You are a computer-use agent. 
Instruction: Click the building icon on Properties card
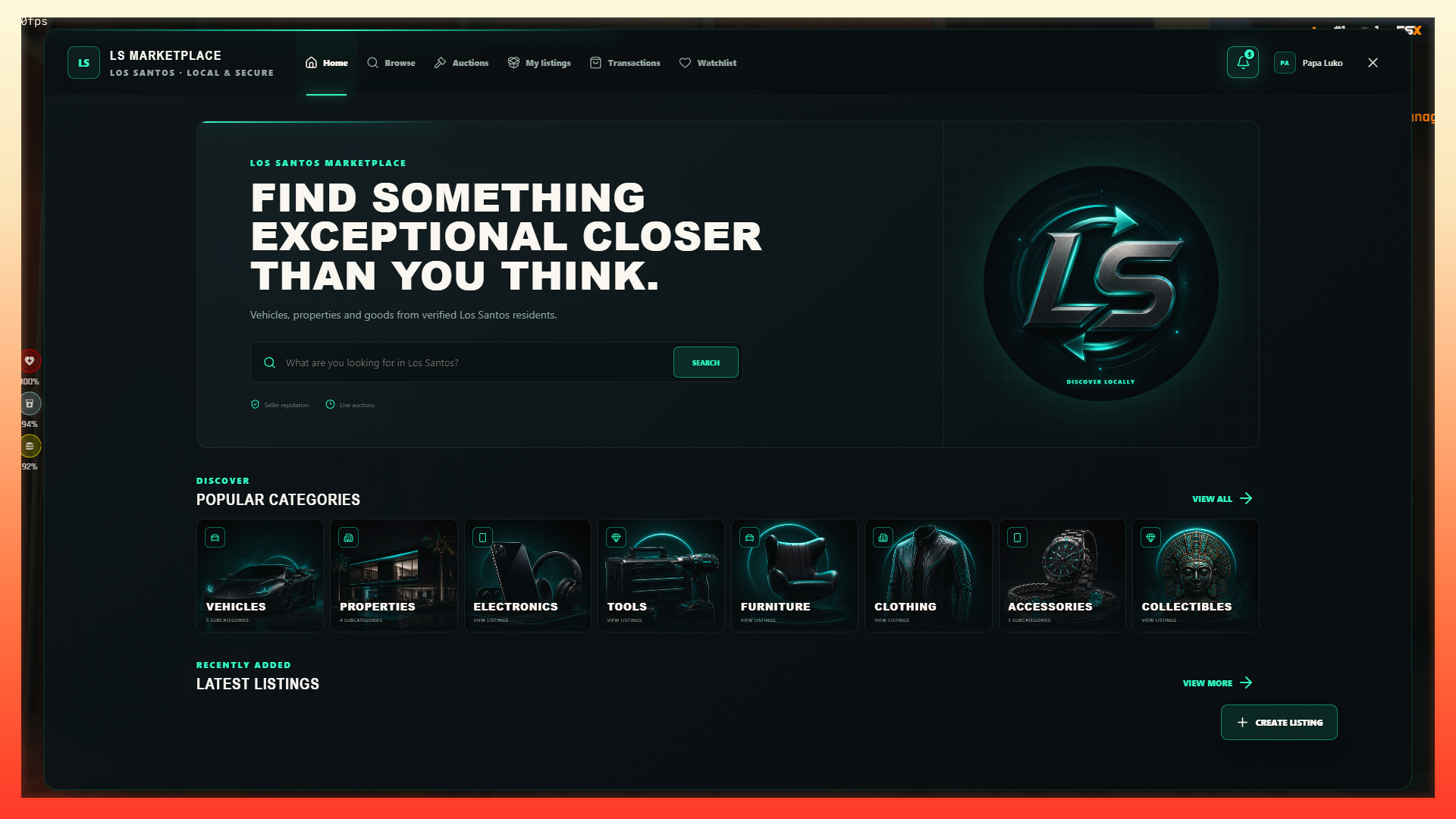point(349,538)
